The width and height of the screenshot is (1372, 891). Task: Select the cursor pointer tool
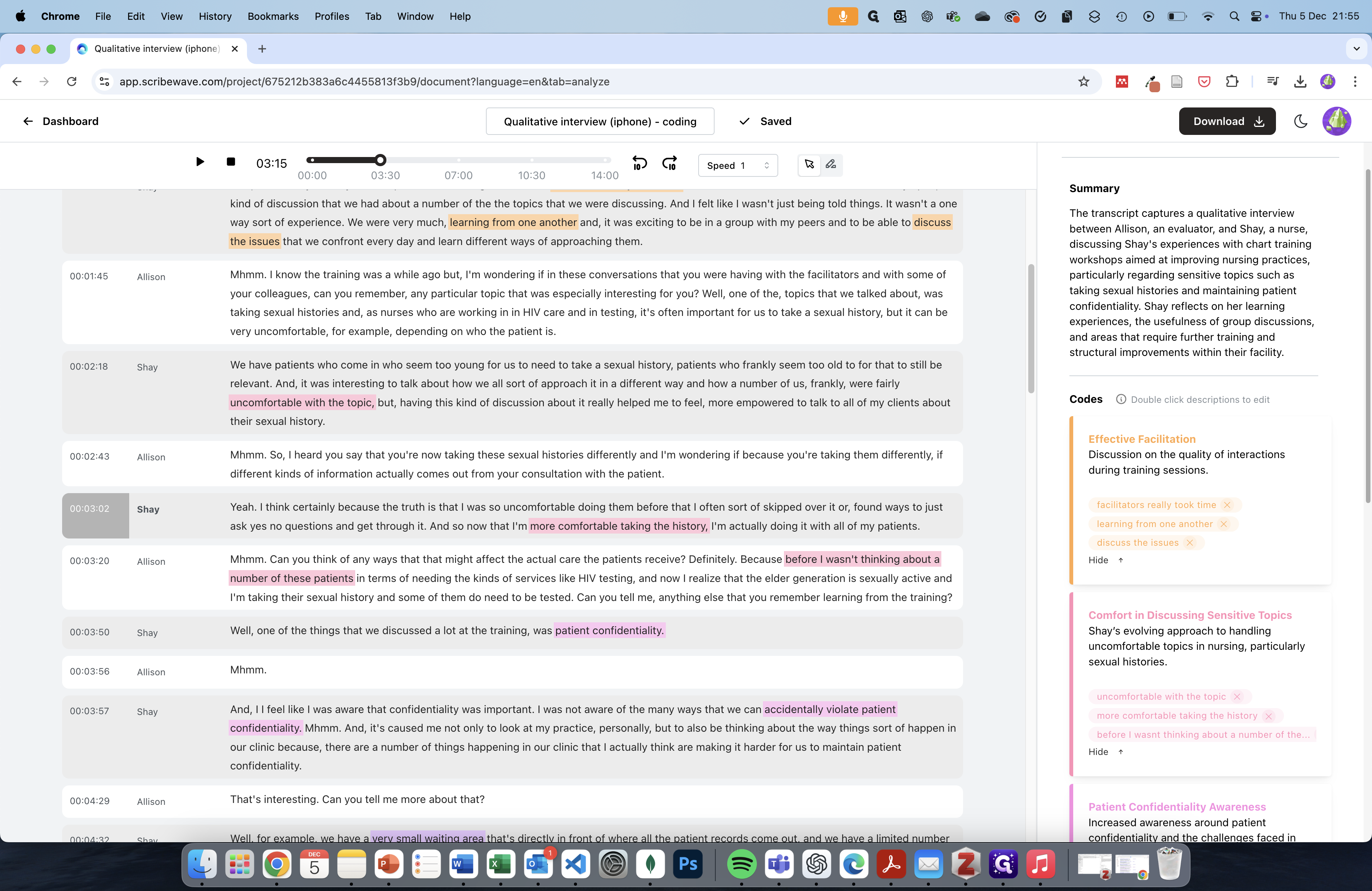pos(809,165)
